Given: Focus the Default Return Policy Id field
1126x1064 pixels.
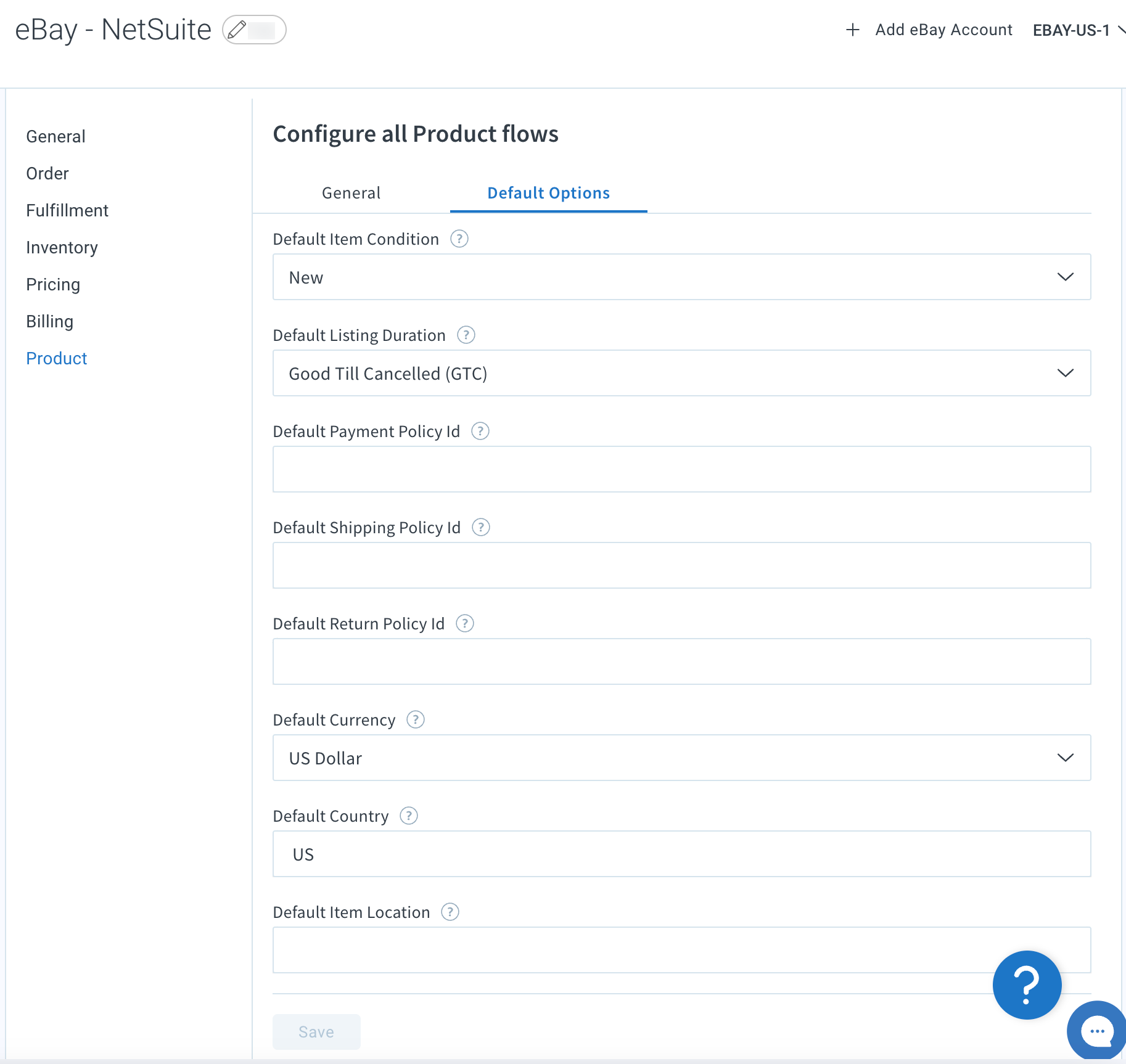Looking at the screenshot, I should [x=681, y=661].
